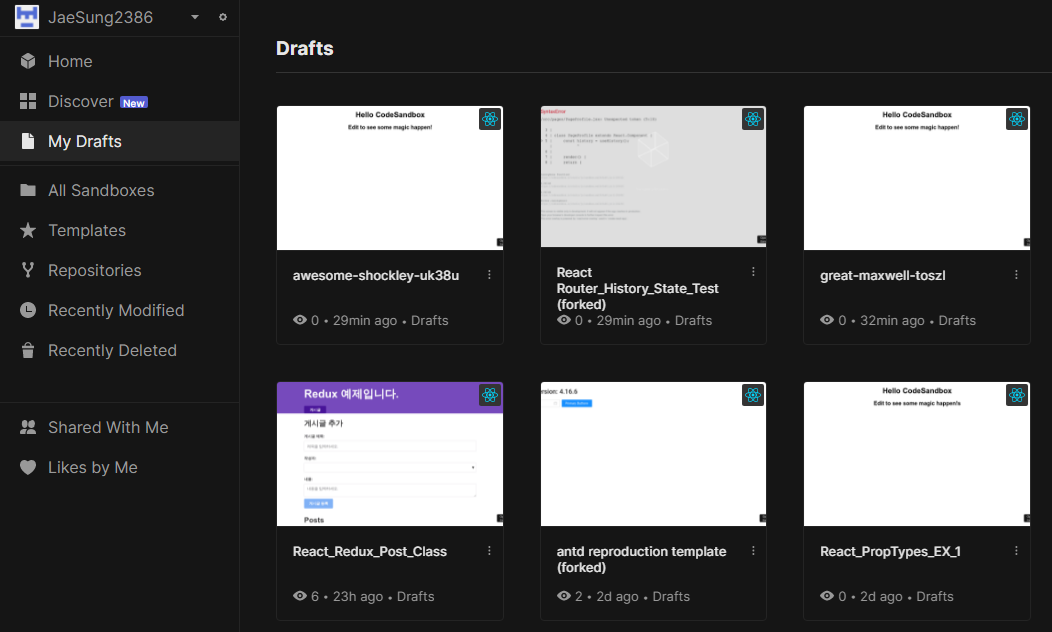Open the Discover section
This screenshot has height=632, width=1052.
119,101
